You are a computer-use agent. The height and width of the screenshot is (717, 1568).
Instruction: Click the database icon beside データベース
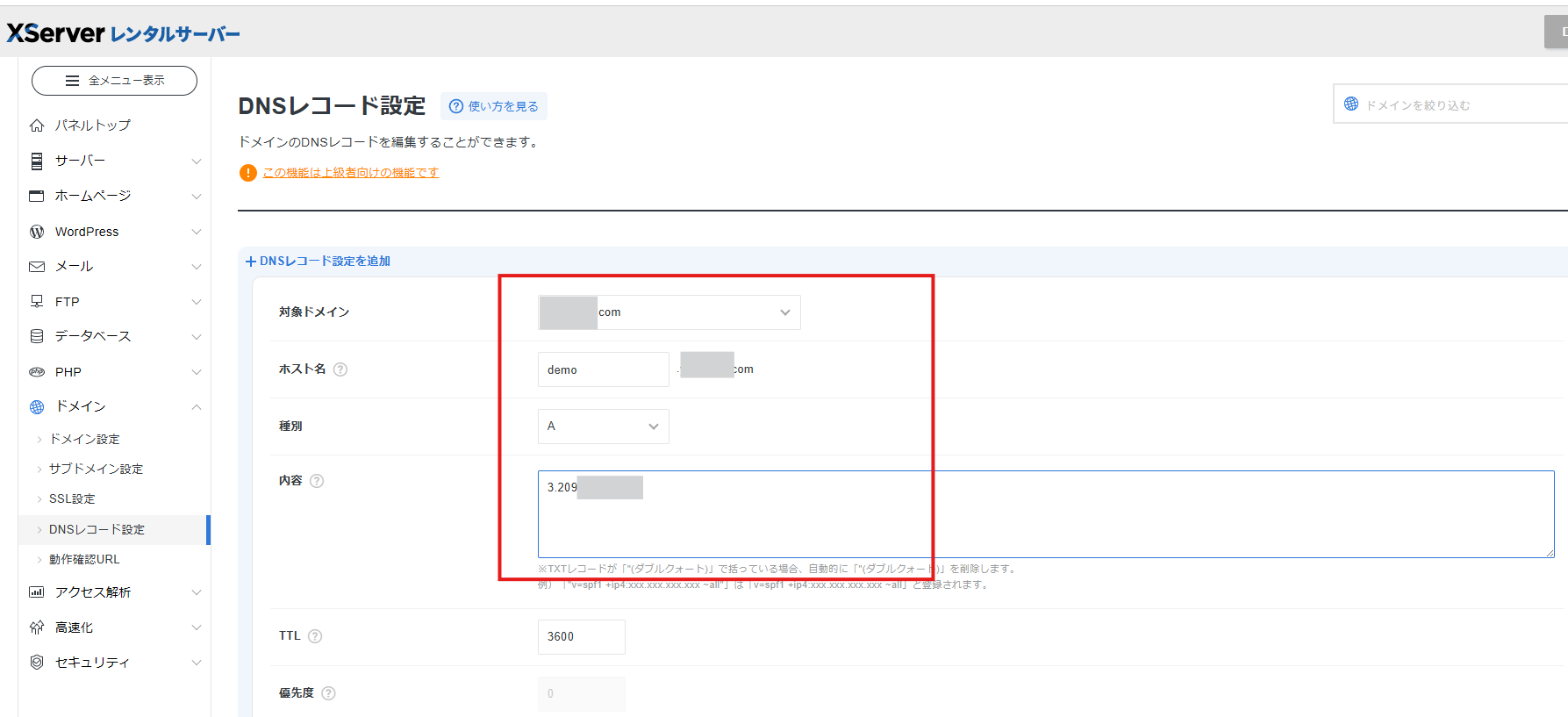tap(37, 336)
